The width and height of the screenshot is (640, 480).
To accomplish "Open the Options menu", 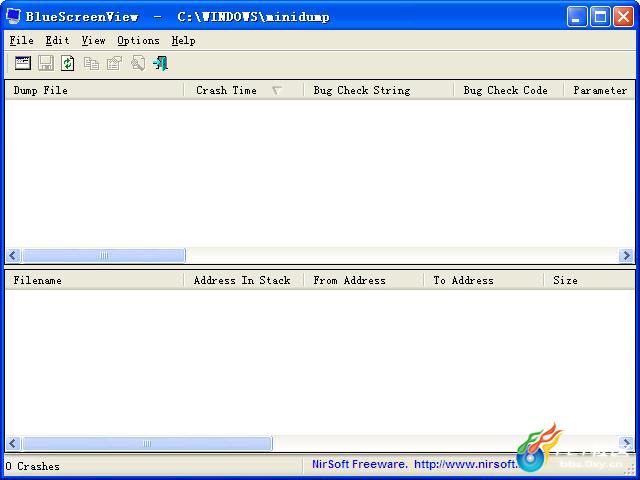I will click(x=138, y=40).
